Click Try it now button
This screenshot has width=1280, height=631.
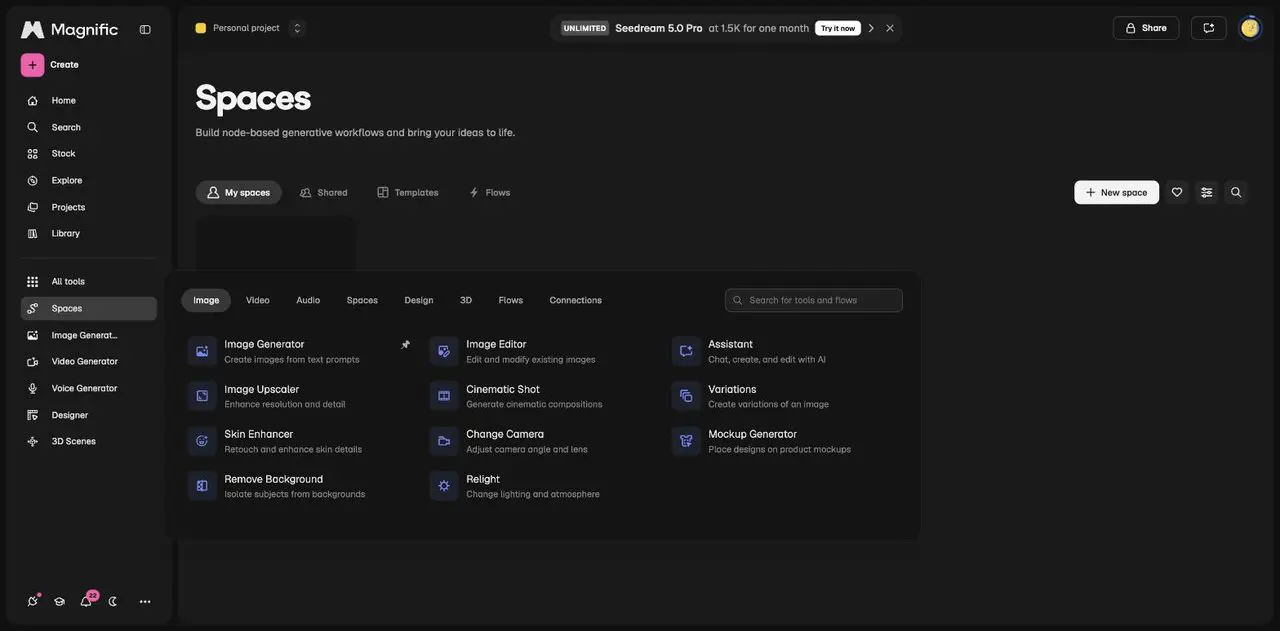pos(838,28)
